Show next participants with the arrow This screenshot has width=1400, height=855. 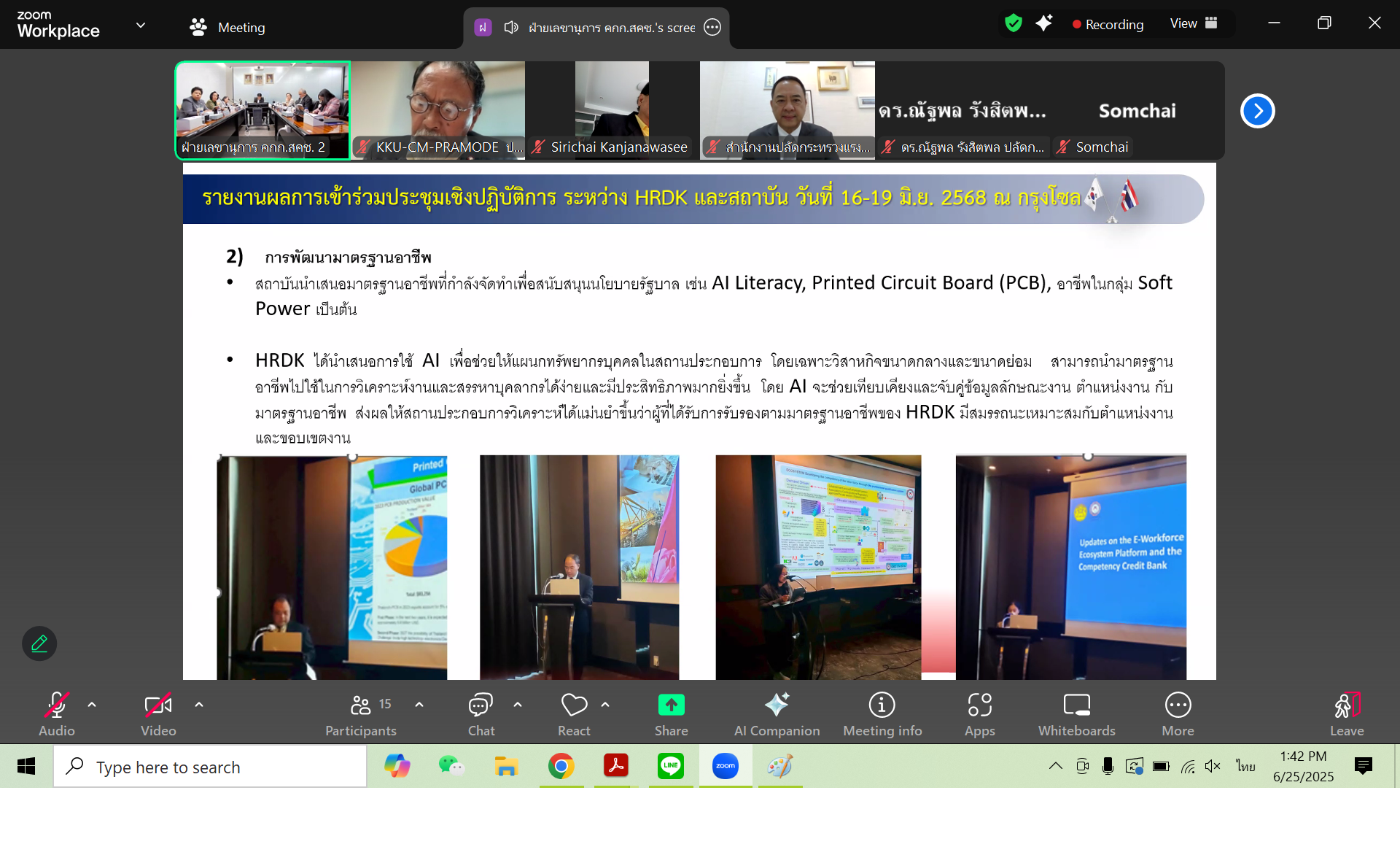pos(1257,111)
